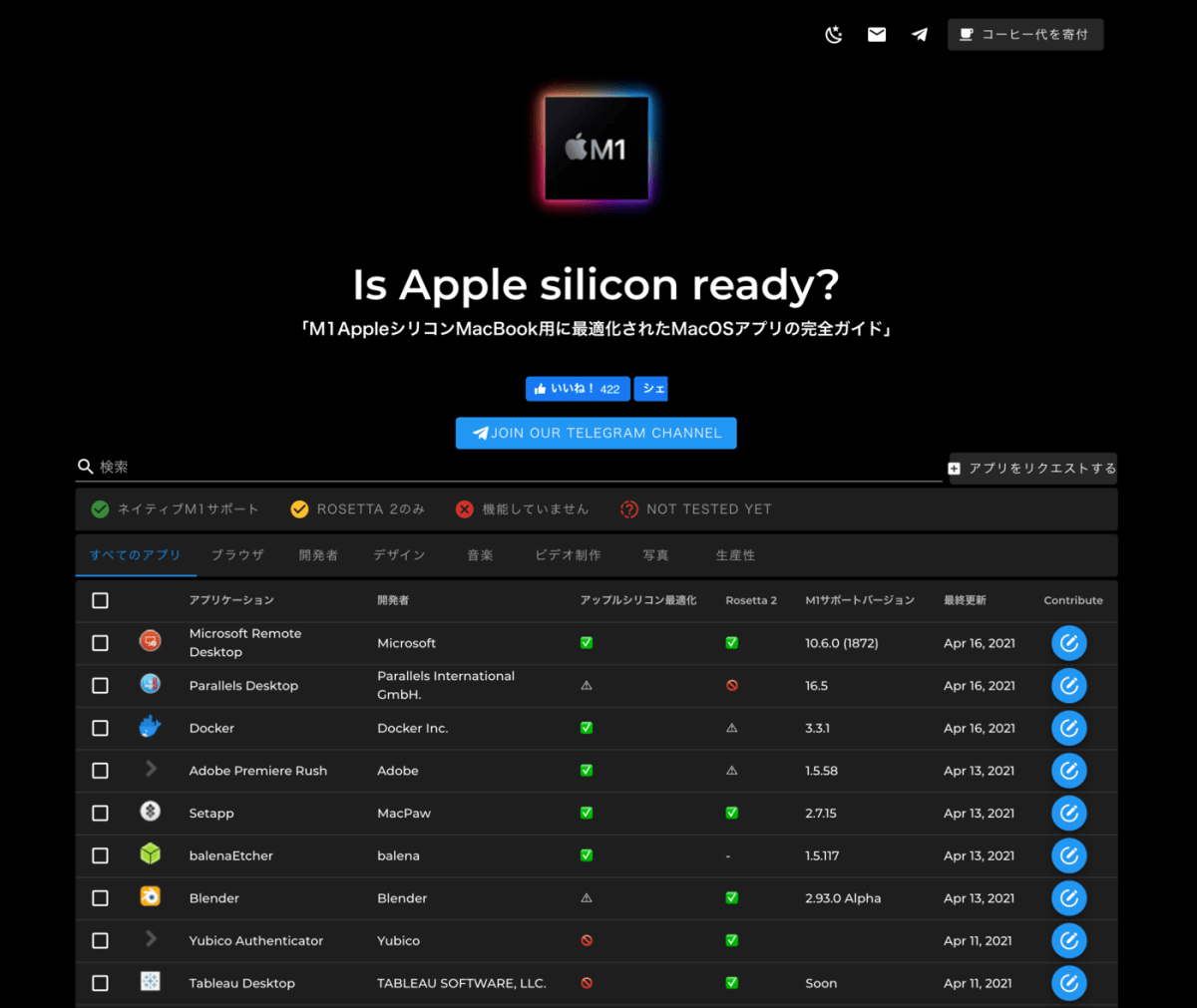Check the balenaEtcher row checkbox
Screen dimensions: 1197x1008
pyautogui.click(x=100, y=855)
